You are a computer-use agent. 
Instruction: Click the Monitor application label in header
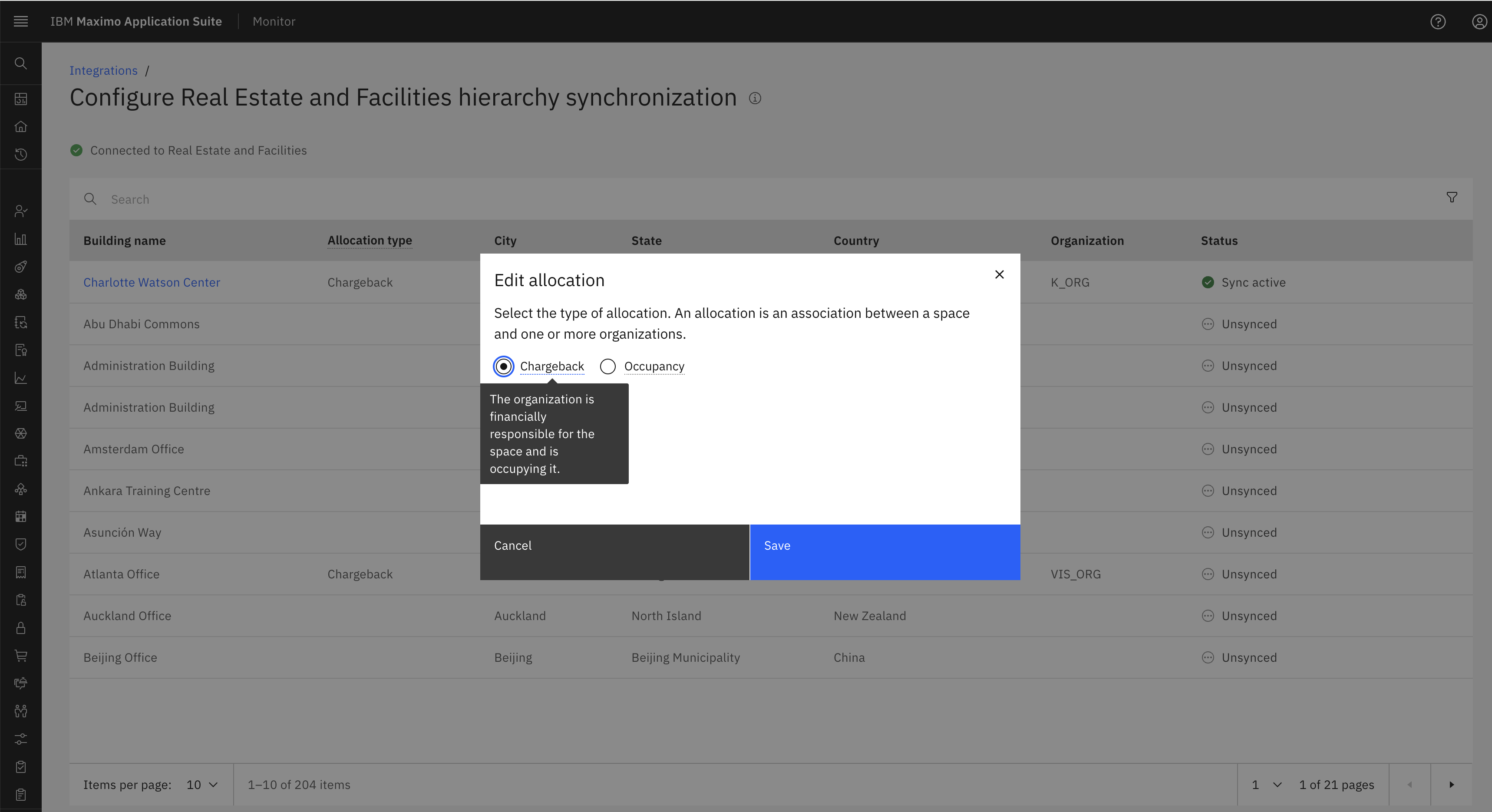[x=274, y=21]
